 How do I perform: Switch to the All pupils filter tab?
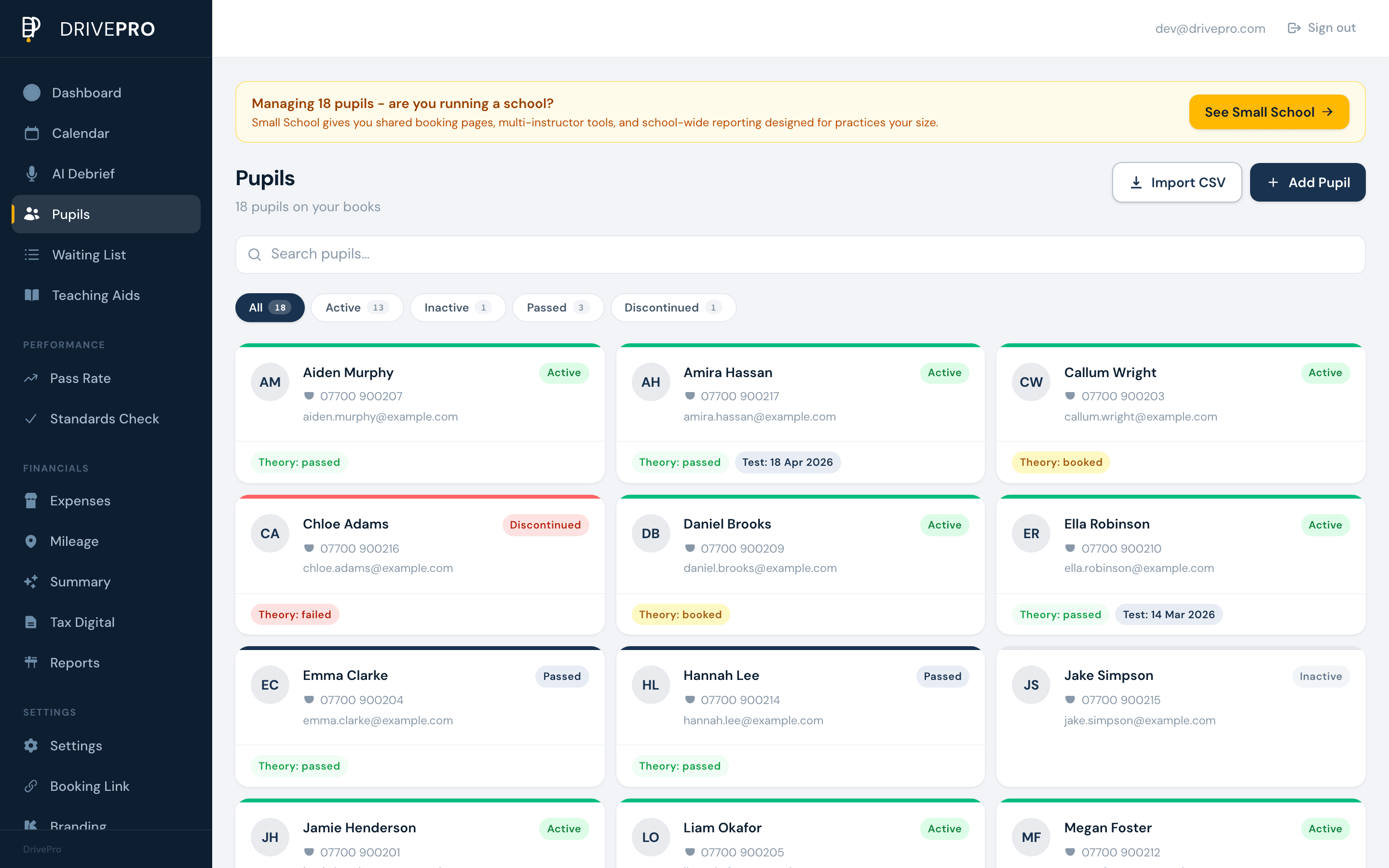point(269,308)
